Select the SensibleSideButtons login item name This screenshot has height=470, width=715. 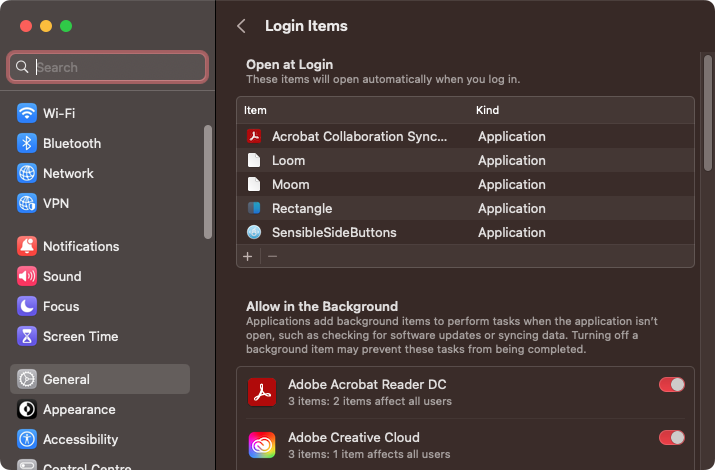coord(334,232)
